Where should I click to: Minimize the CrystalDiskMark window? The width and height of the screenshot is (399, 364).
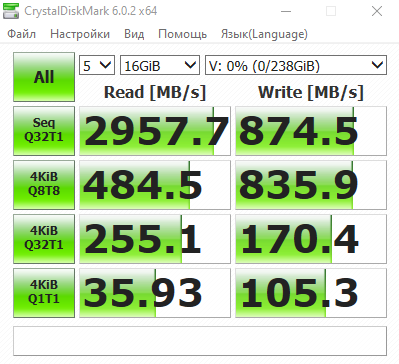click(286, 11)
